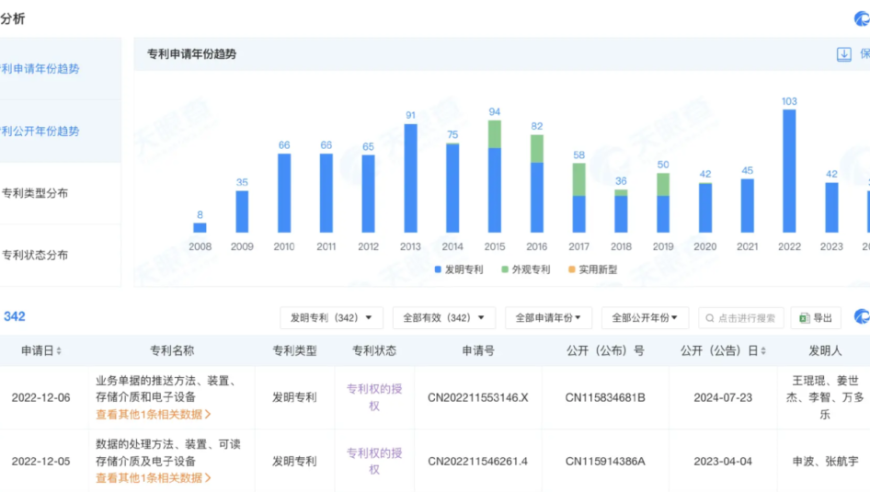Screen dimensions: 870x492
Task: Toggle 实用新型 legend item
Action: pyautogui.click(x=593, y=270)
